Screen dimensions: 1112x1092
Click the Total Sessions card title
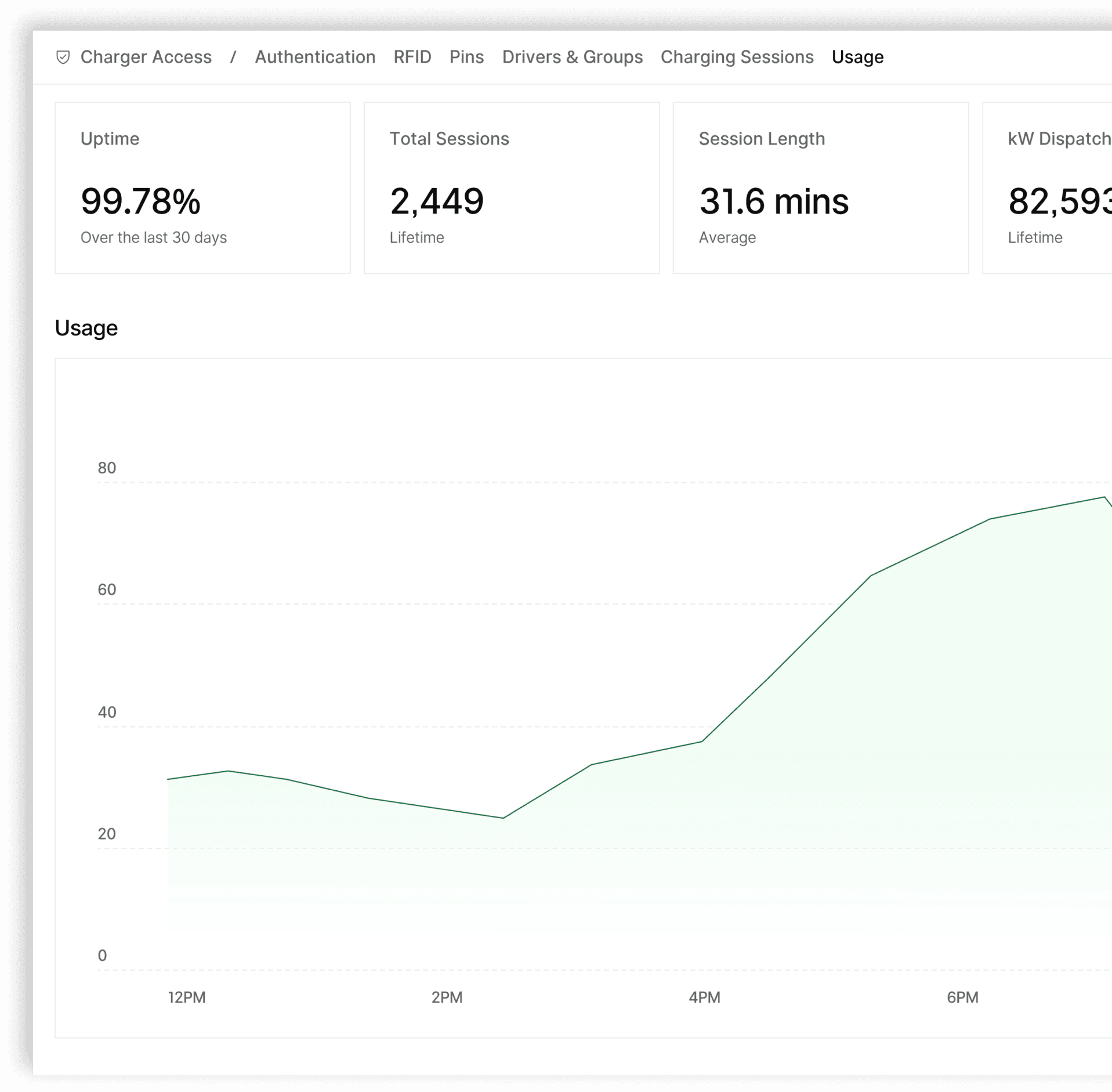(x=449, y=139)
